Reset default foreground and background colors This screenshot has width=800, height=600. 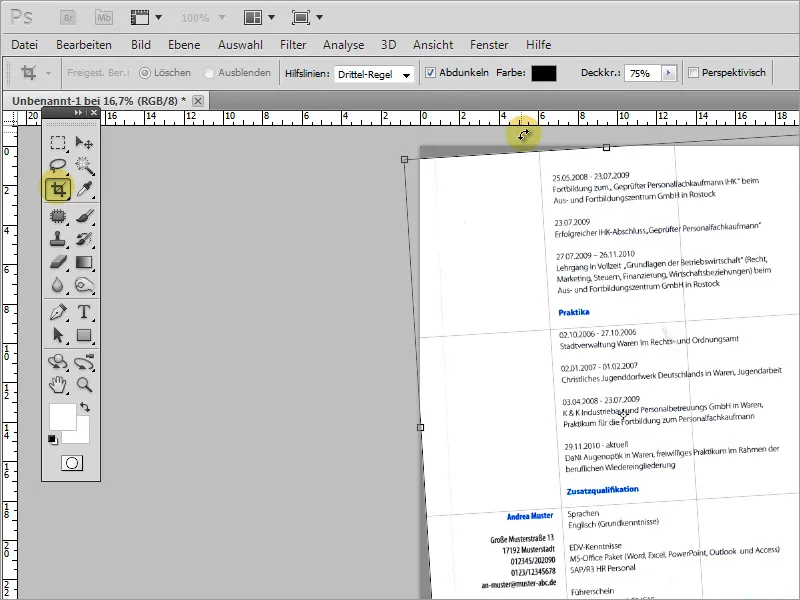[53, 440]
